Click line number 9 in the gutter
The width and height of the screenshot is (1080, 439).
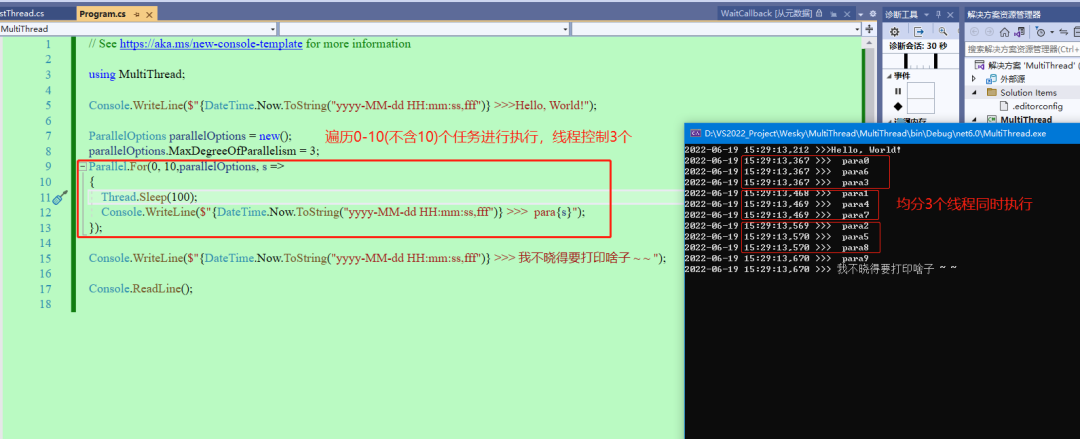47,166
